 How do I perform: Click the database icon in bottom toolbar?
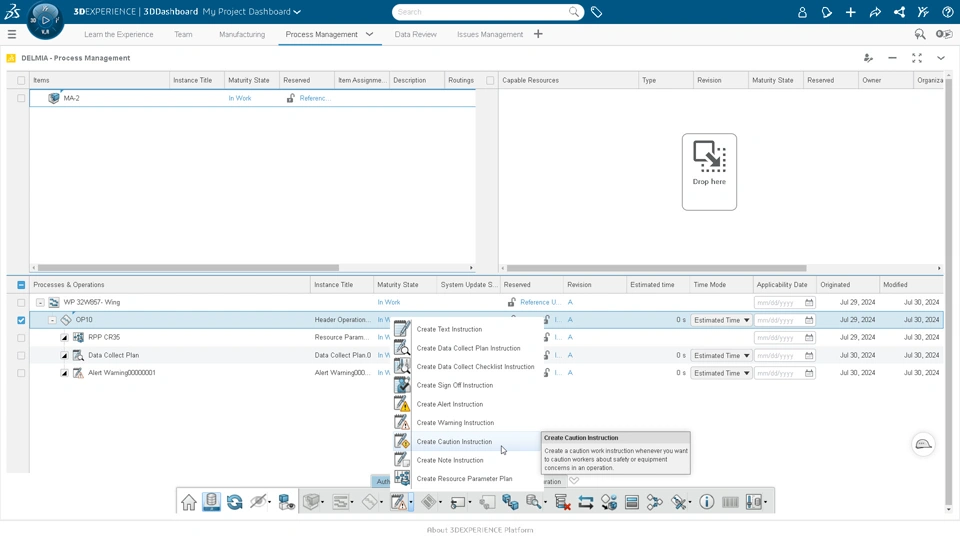[x=211, y=502]
